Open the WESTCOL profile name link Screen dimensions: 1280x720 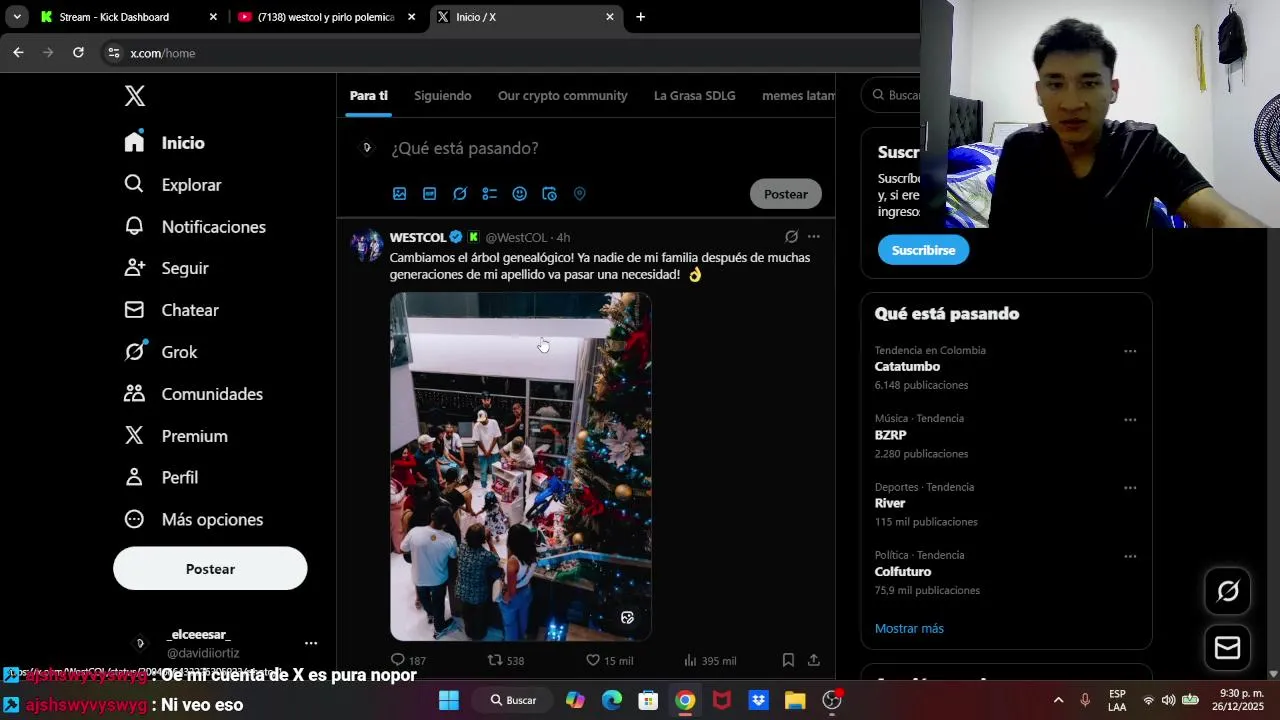(x=418, y=237)
